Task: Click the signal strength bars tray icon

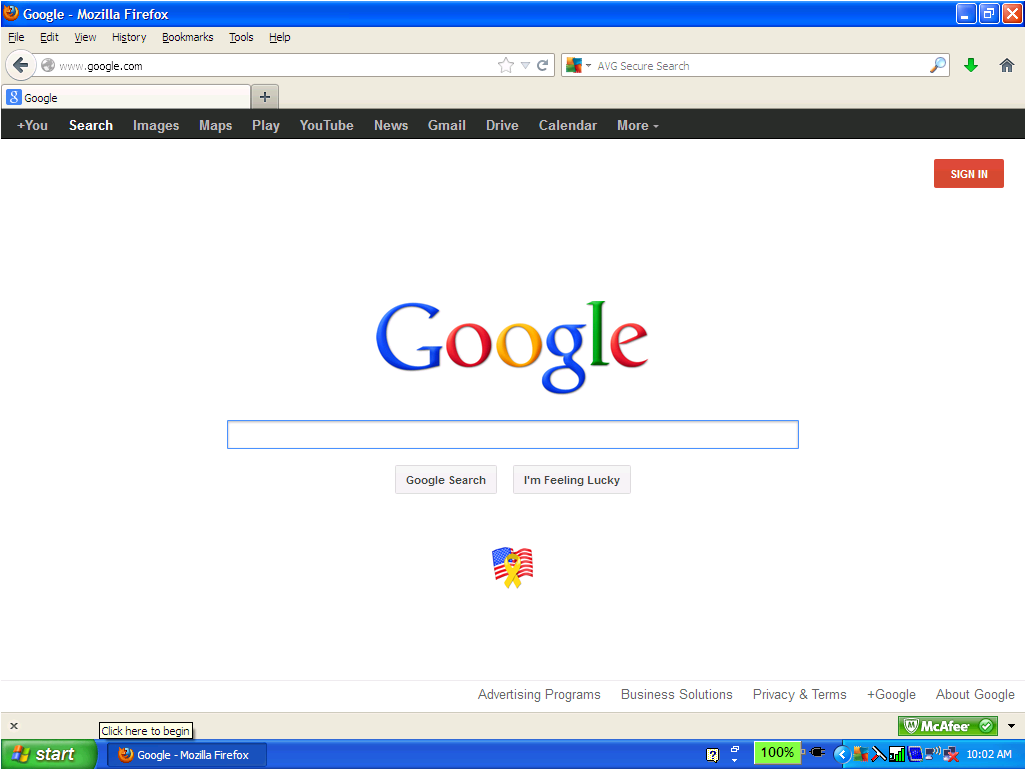Action: point(897,754)
